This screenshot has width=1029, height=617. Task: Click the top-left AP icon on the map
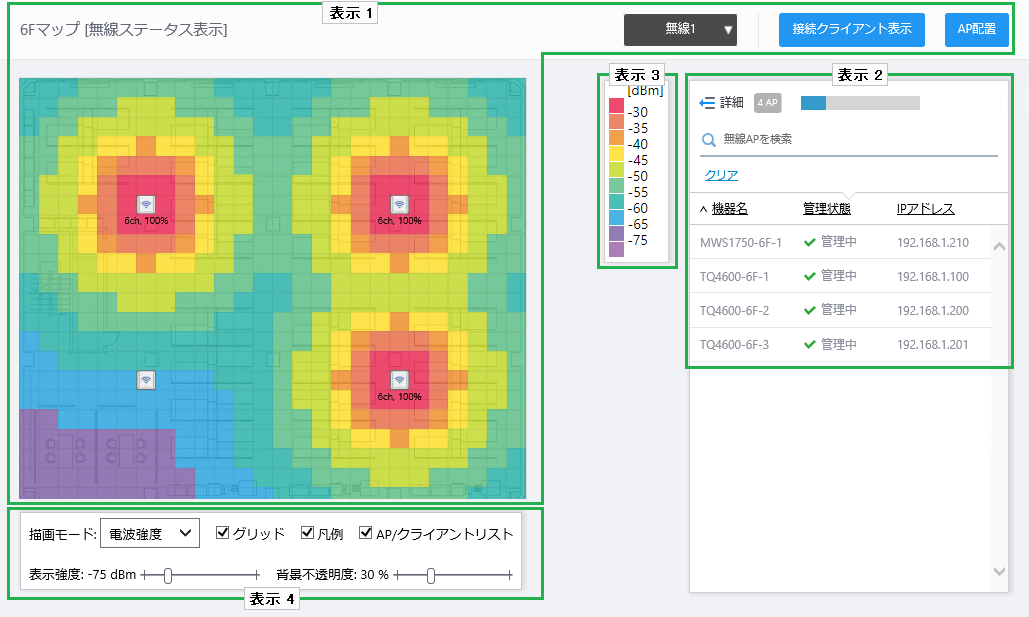pos(146,204)
